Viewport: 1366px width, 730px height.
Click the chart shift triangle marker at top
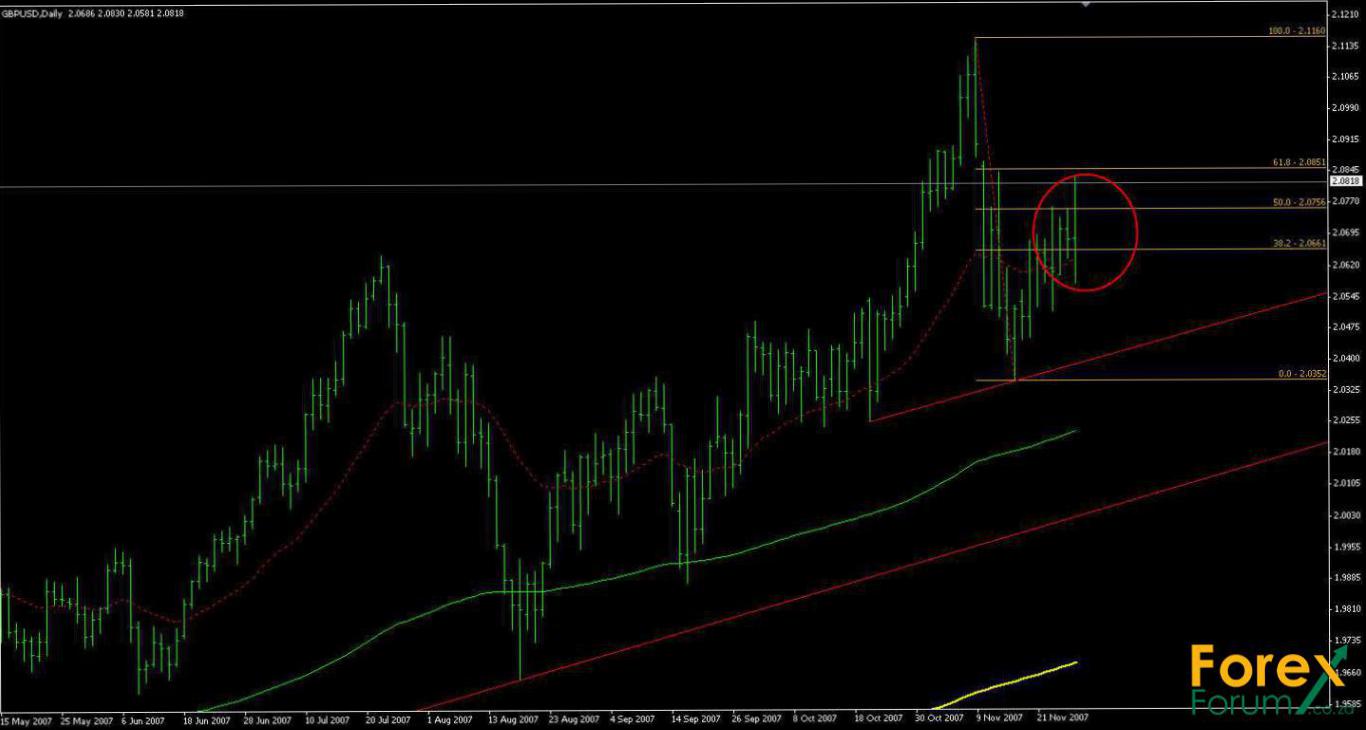coord(1086,5)
